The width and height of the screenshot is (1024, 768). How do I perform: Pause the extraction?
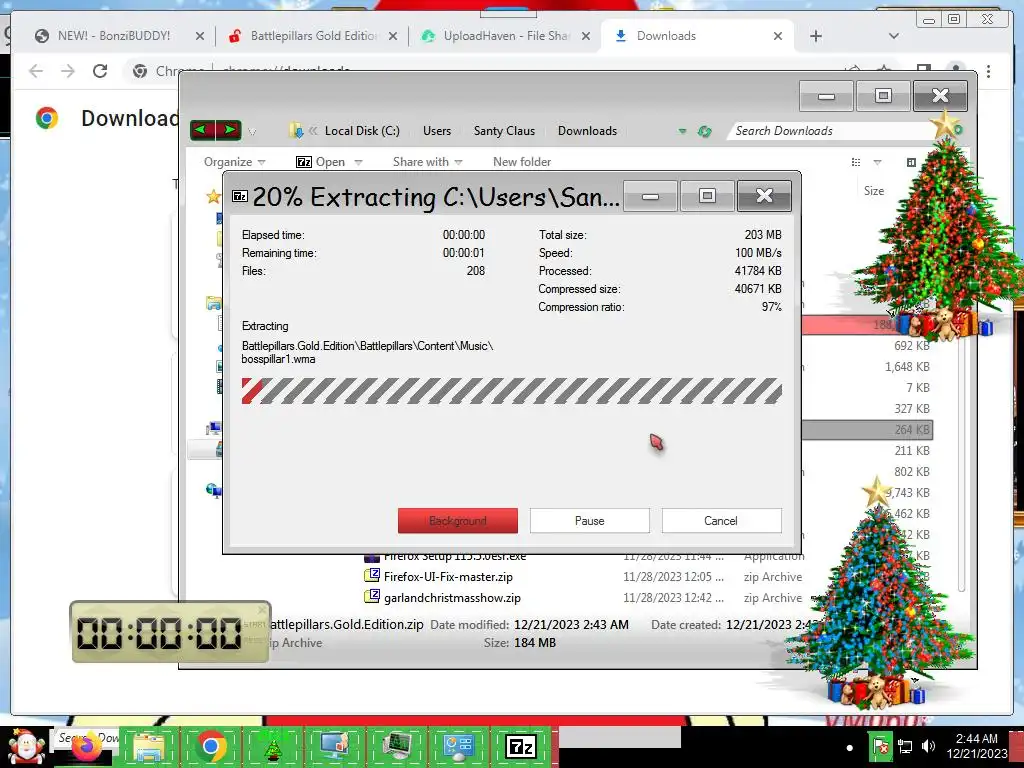tap(590, 520)
